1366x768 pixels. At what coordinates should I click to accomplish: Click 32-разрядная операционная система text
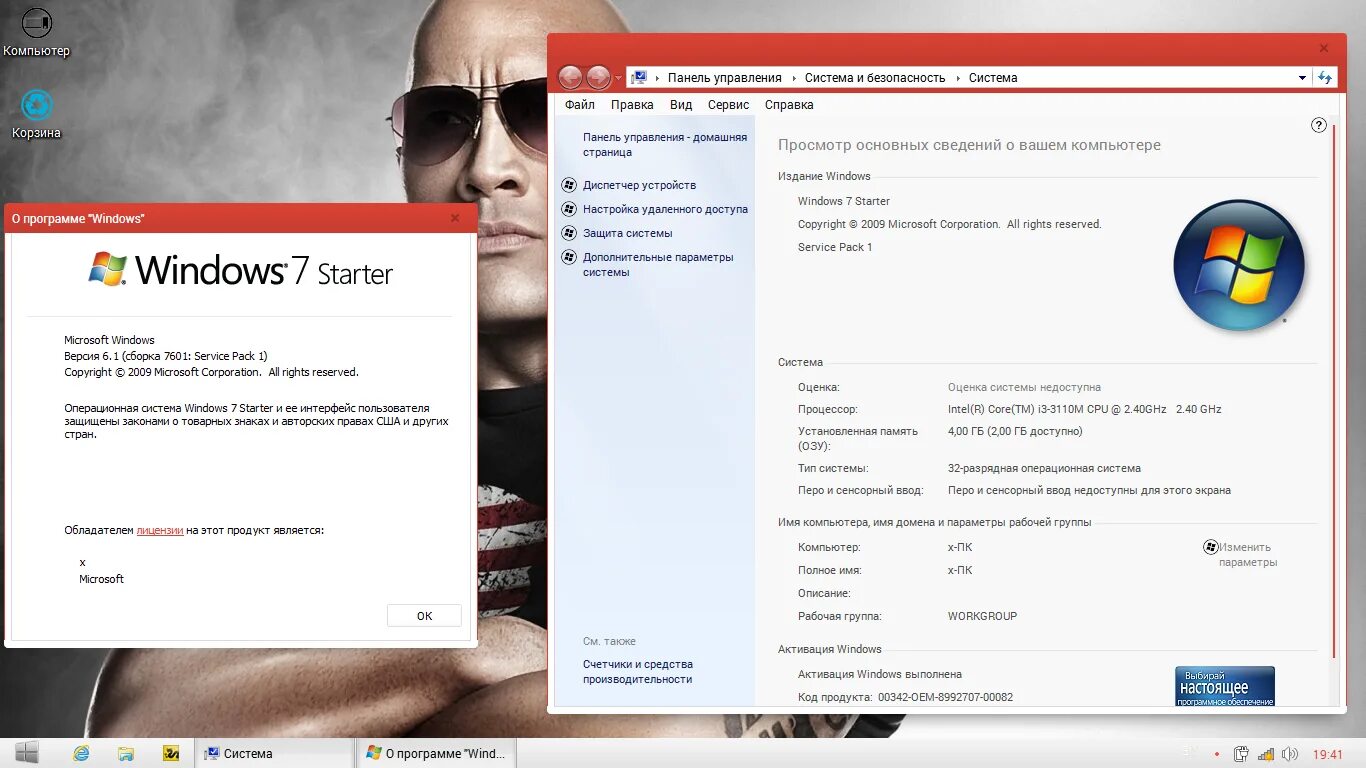point(1044,468)
